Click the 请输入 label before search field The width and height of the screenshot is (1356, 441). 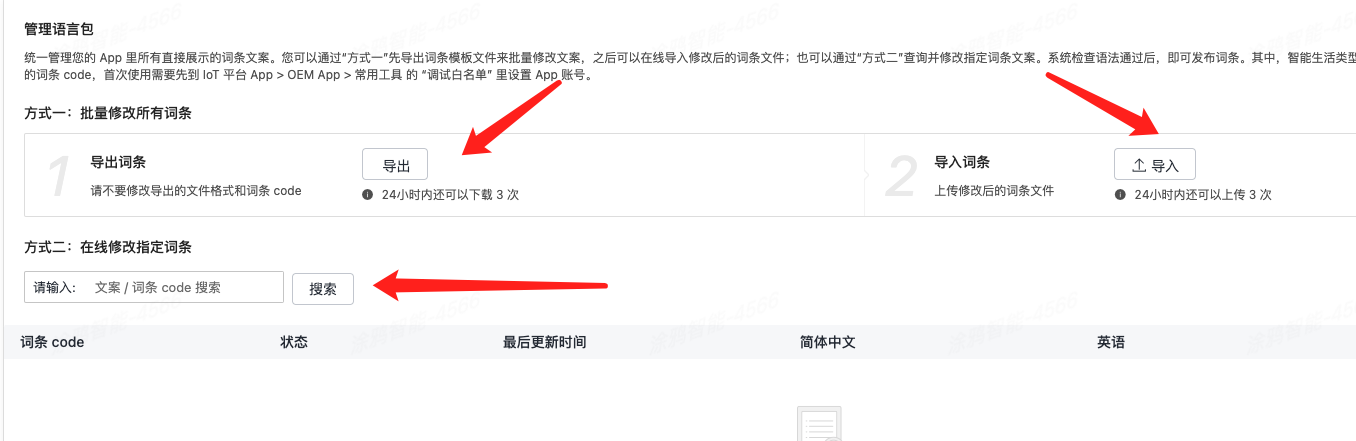click(x=55, y=287)
